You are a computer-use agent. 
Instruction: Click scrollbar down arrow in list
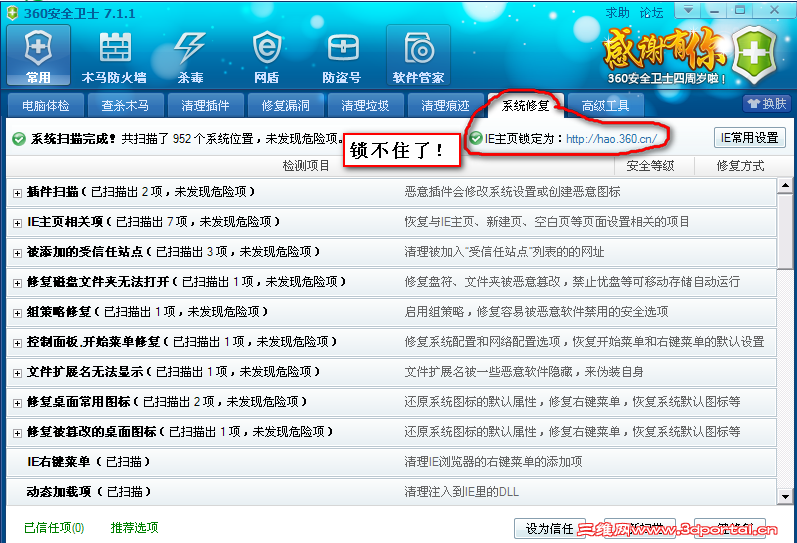[x=785, y=497]
